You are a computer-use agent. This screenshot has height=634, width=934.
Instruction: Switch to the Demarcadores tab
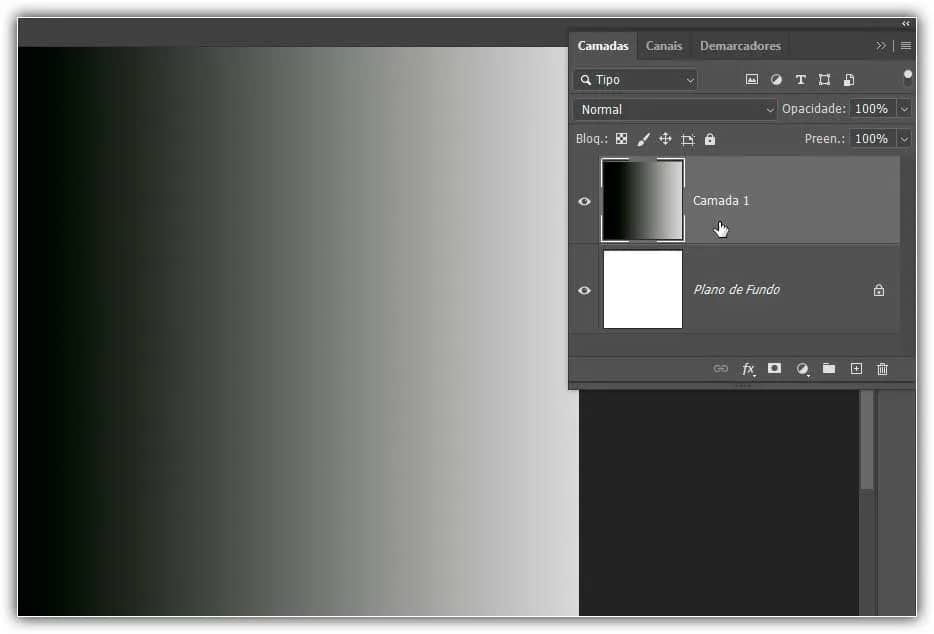740,46
